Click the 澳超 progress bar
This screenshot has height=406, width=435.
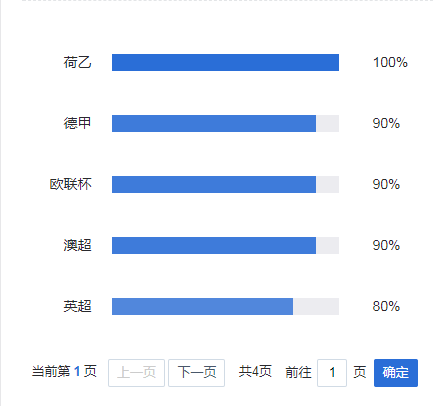[225, 245]
